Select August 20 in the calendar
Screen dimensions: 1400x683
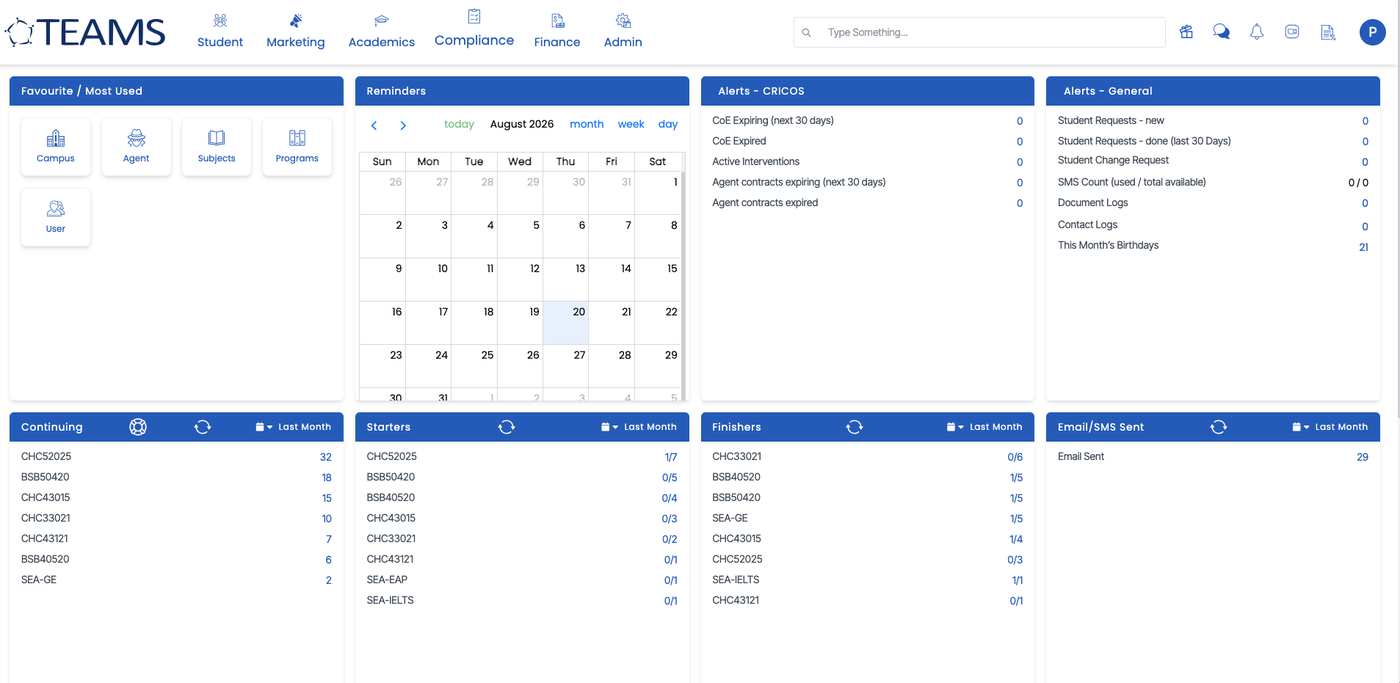(x=566, y=323)
